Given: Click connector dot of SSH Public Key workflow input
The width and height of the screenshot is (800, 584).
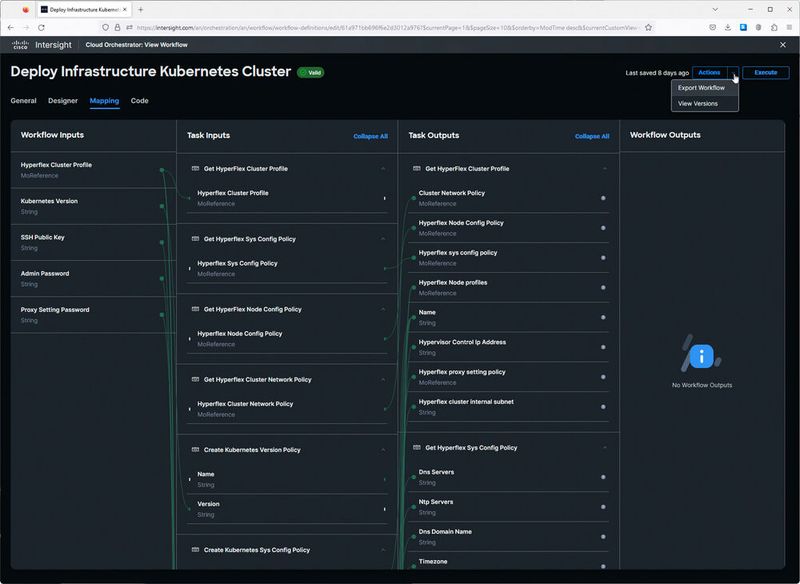Looking at the screenshot, I should [x=162, y=242].
